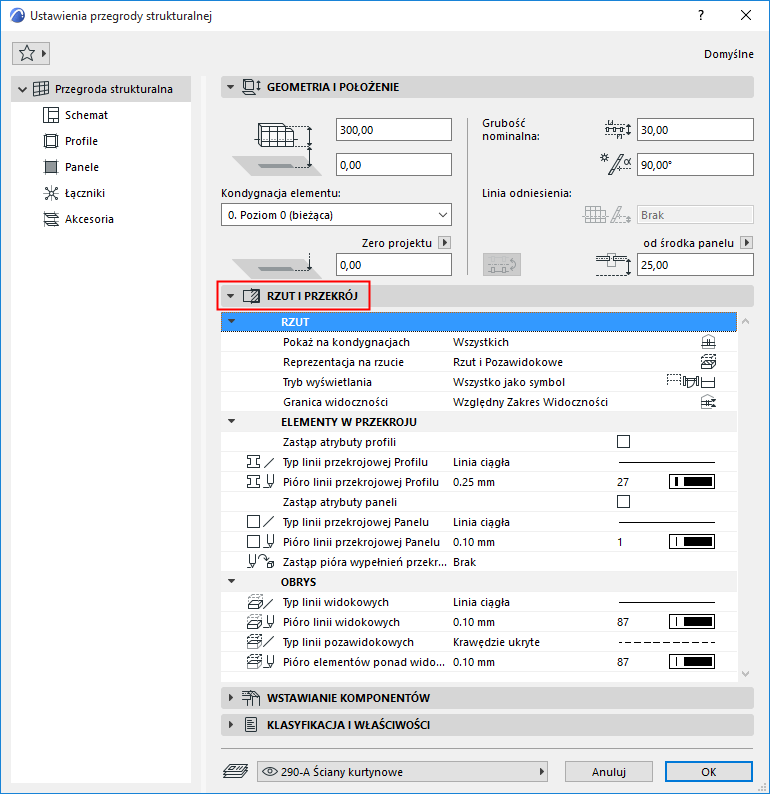Image resolution: width=770 pixels, height=794 pixels.
Task: Click the flip reference line button
Action: [x=502, y=264]
